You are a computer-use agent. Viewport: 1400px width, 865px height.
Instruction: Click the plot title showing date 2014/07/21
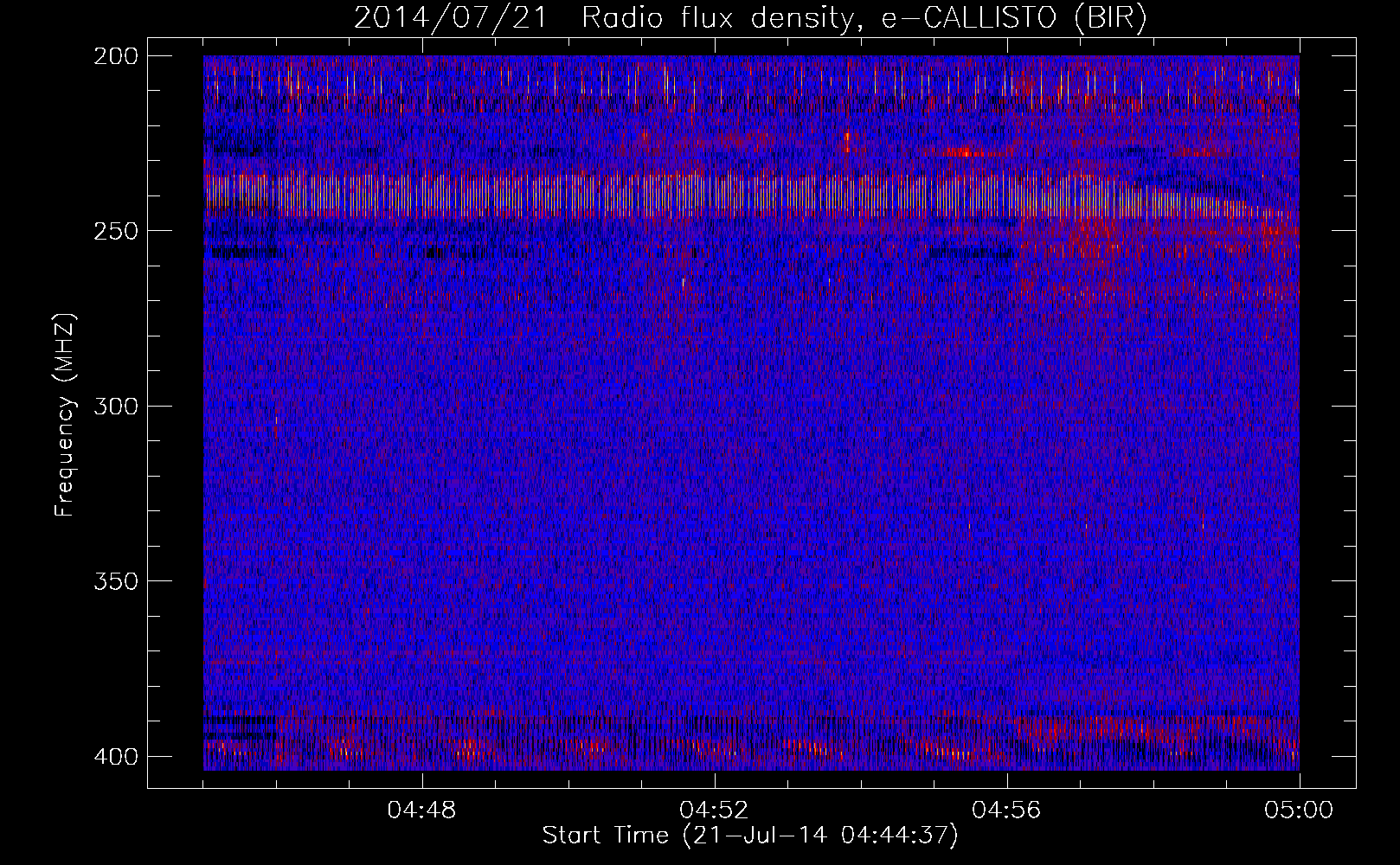click(x=750, y=18)
